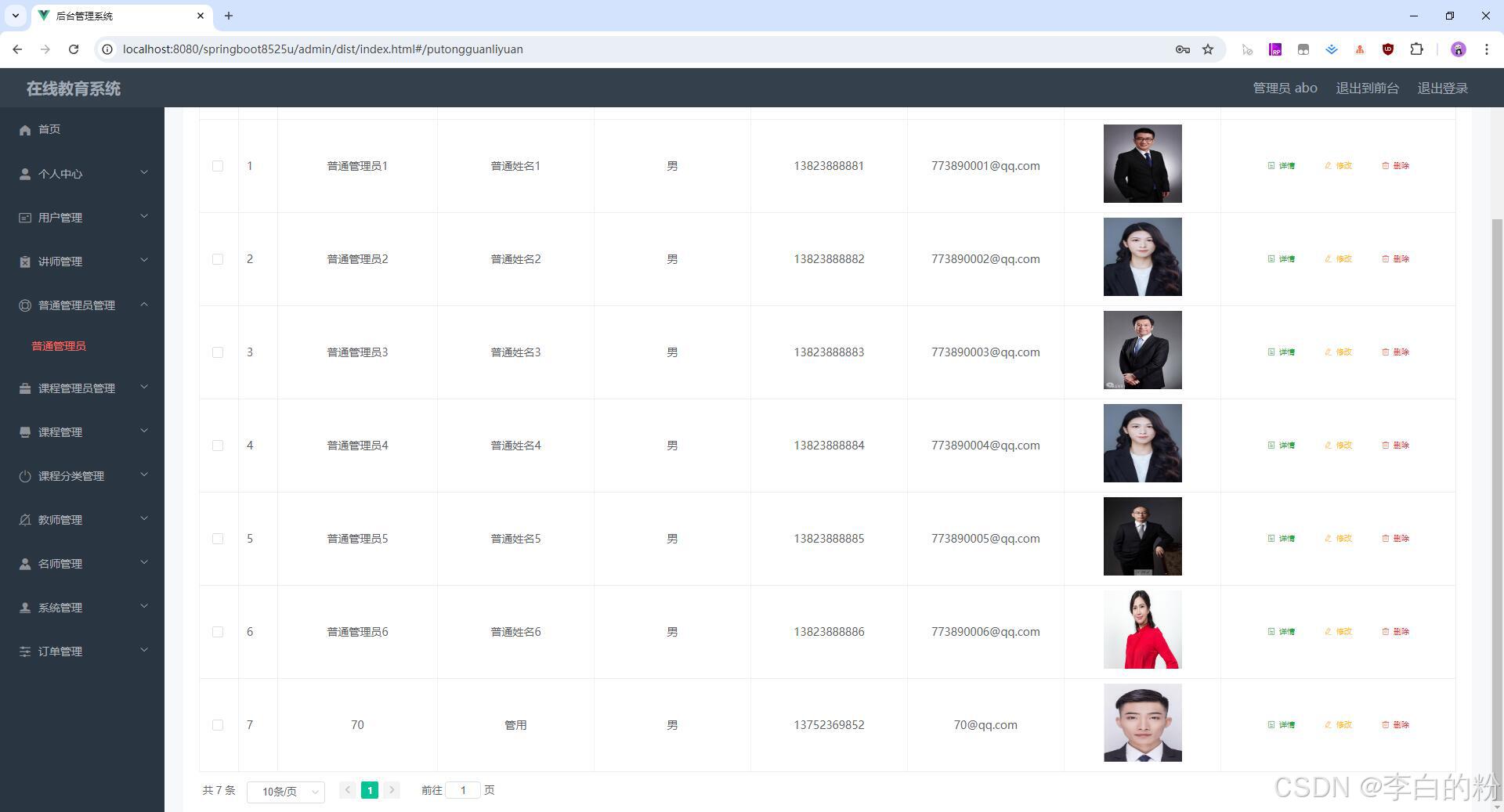Select checkbox for row 普通管理员2
Screen dimensions: 1504x812
218,259
